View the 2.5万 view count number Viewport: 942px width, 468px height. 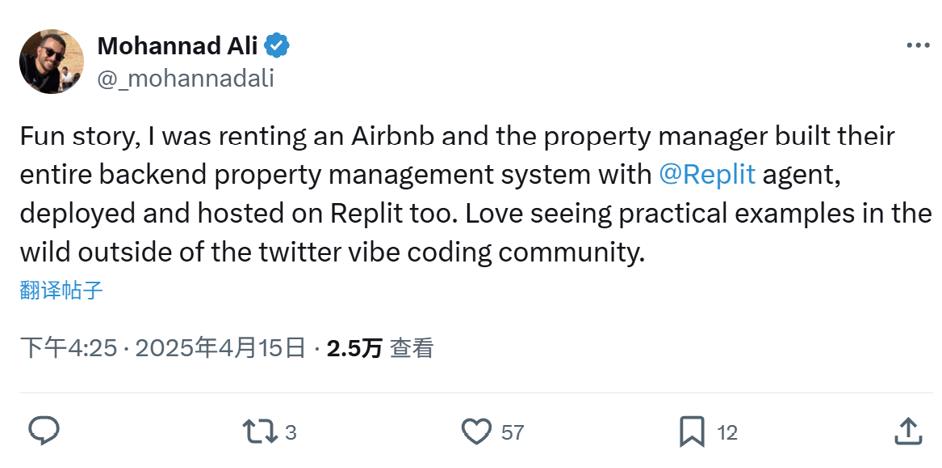[x=354, y=348]
